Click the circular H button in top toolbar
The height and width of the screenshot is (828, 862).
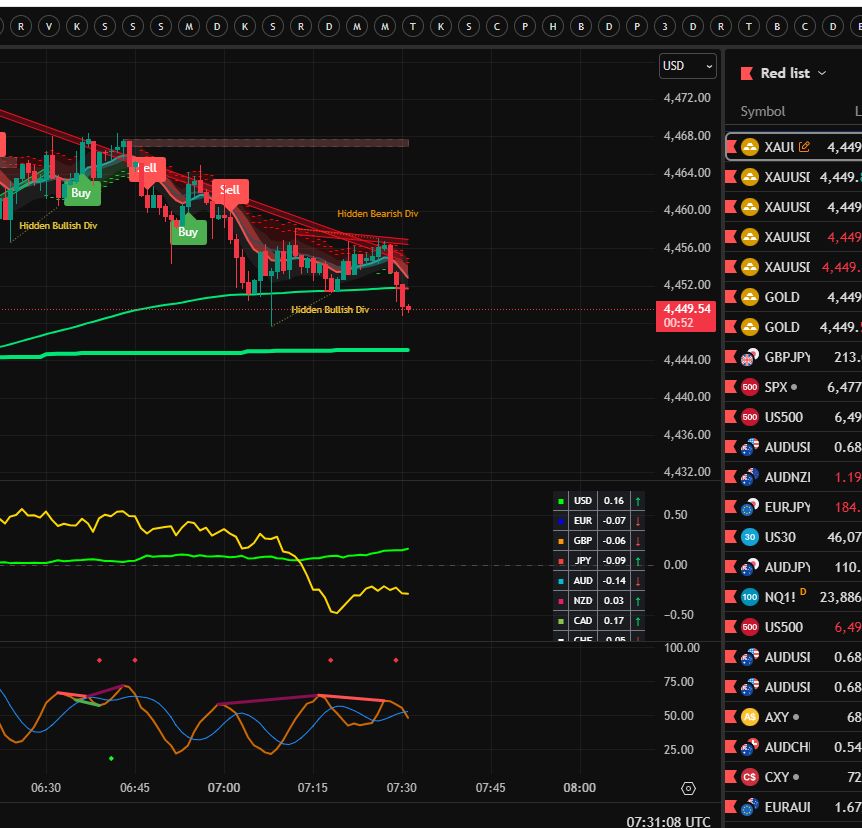tap(552, 26)
